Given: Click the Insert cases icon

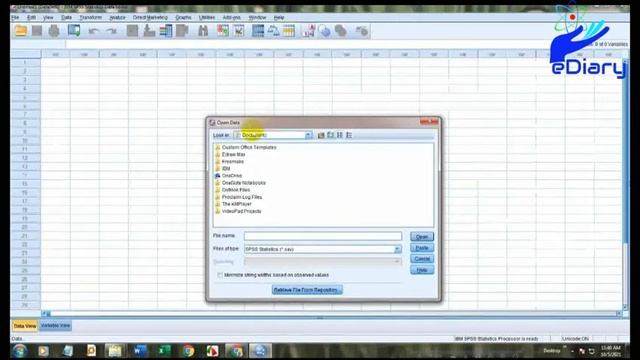Looking at the screenshot, I should (x=222, y=31).
